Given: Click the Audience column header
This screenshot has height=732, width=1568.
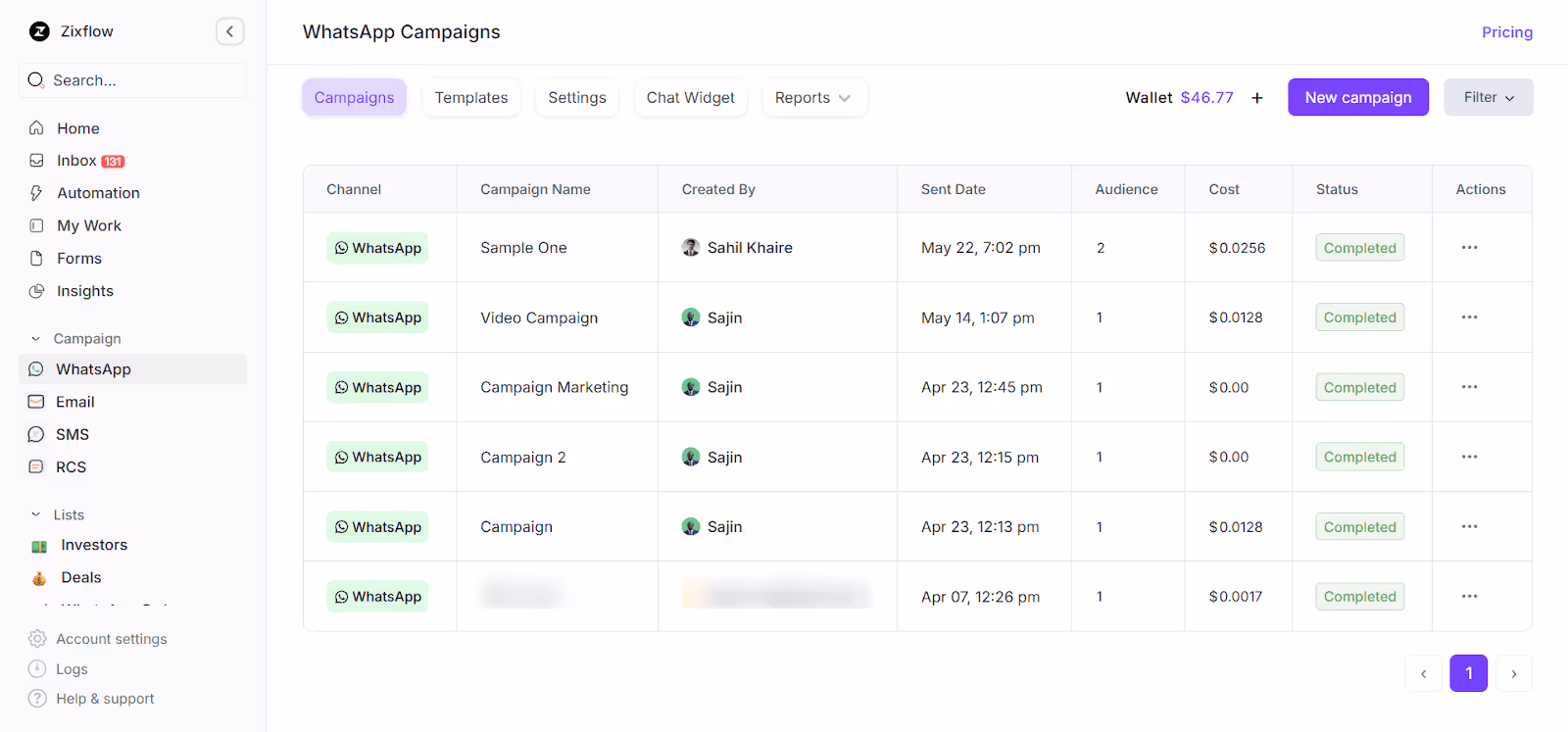Looking at the screenshot, I should tap(1126, 189).
